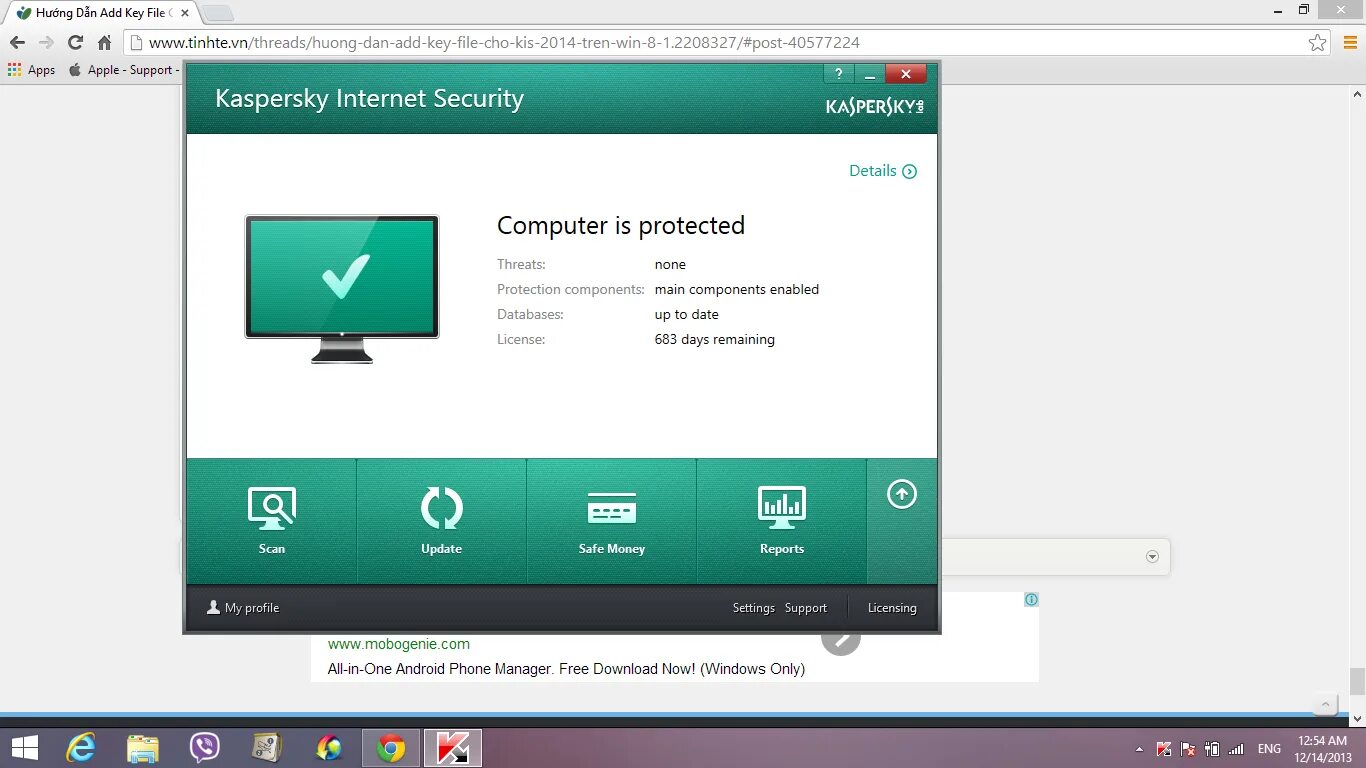Go back in Chrome
The image size is (1366, 768).
click(x=17, y=43)
